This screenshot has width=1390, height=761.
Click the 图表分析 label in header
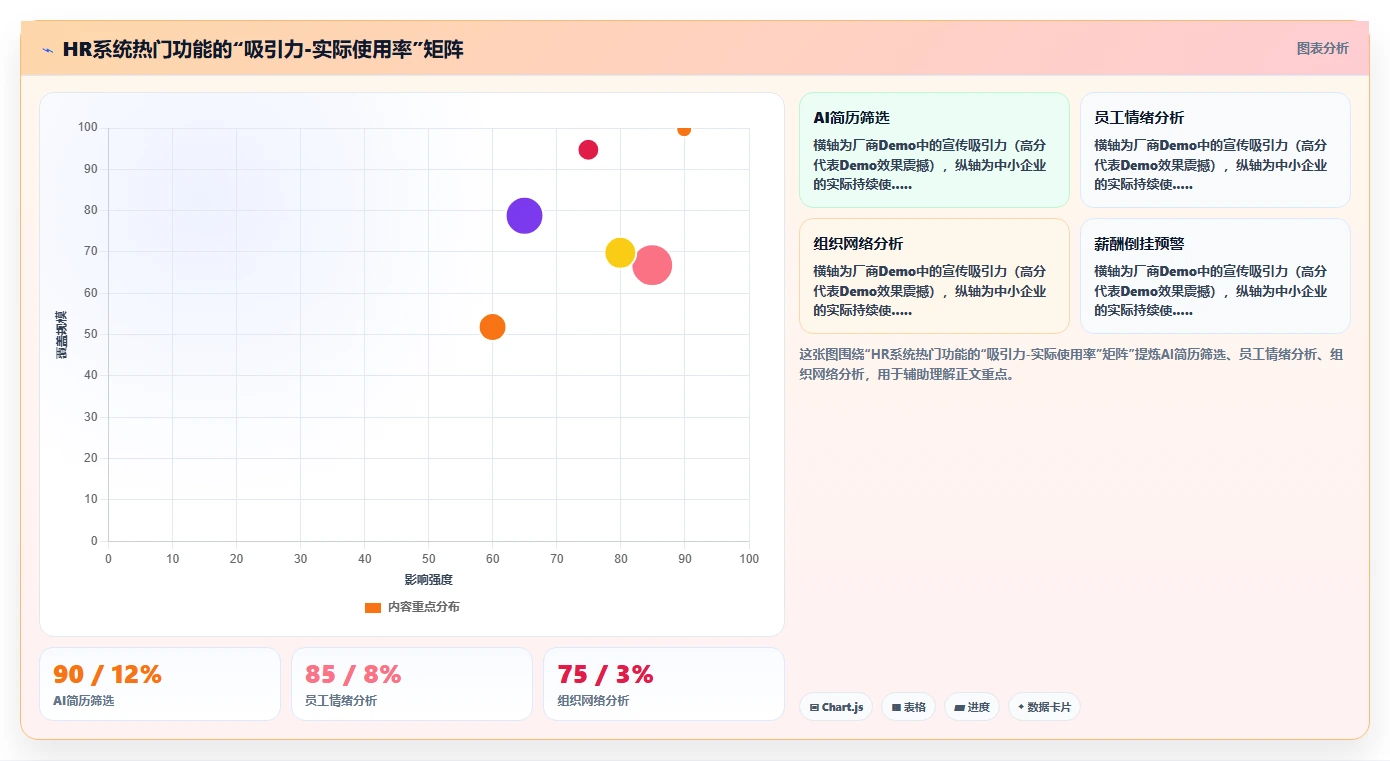click(x=1322, y=48)
